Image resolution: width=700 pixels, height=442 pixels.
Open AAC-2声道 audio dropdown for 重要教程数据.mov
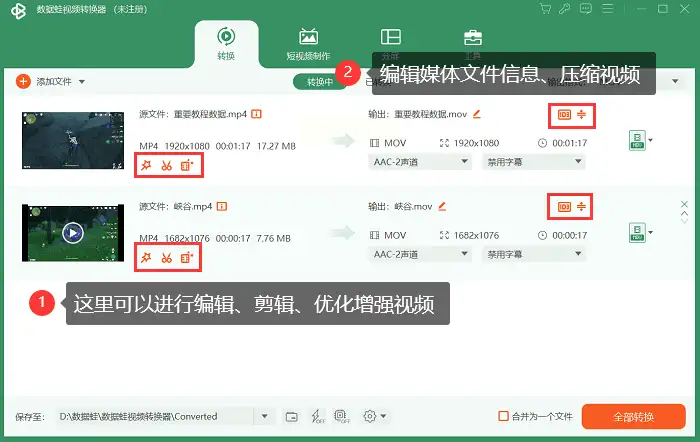420,162
